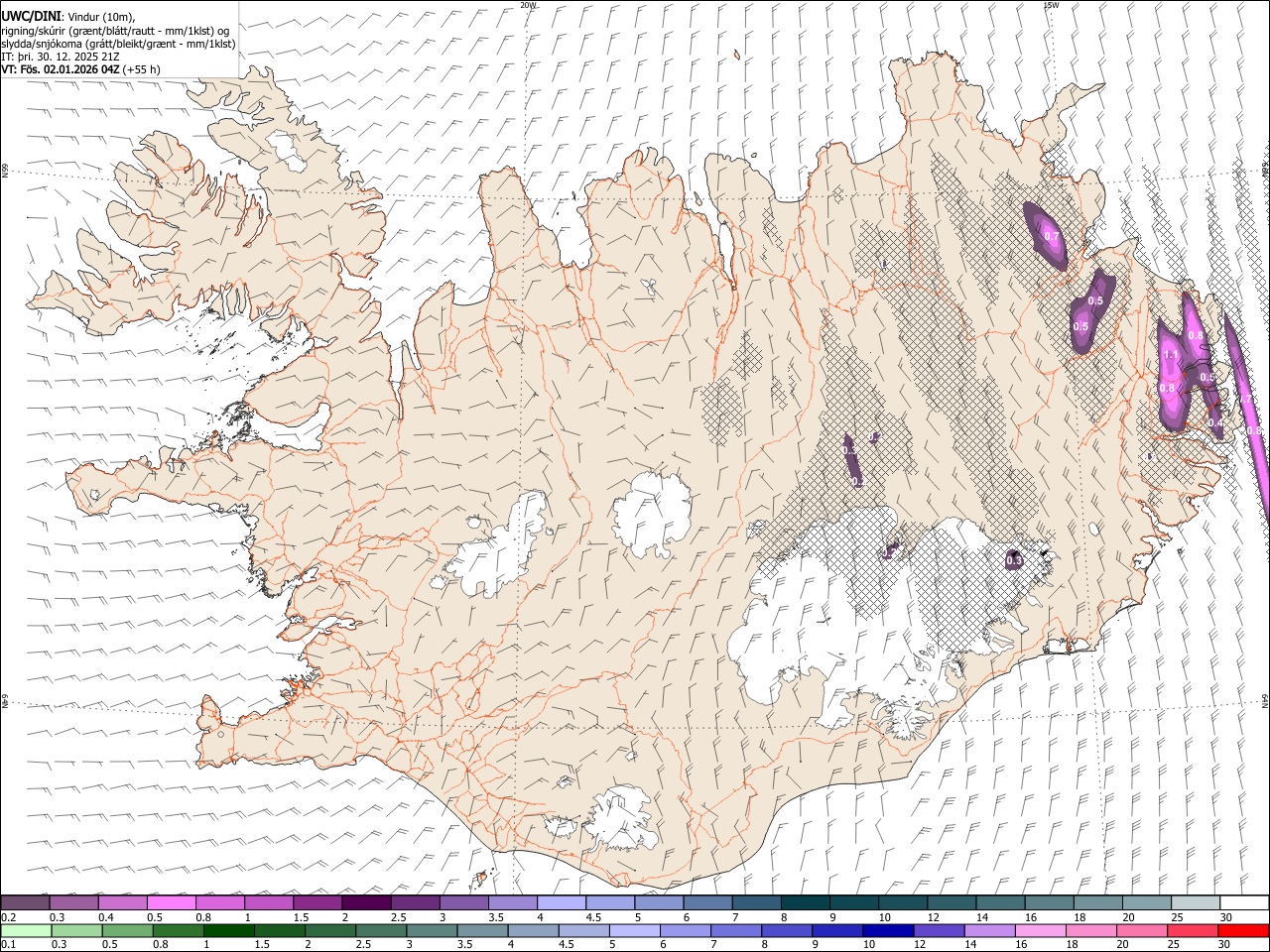Select the slydda/snjókoma legend description line

pyautogui.click(x=118, y=44)
